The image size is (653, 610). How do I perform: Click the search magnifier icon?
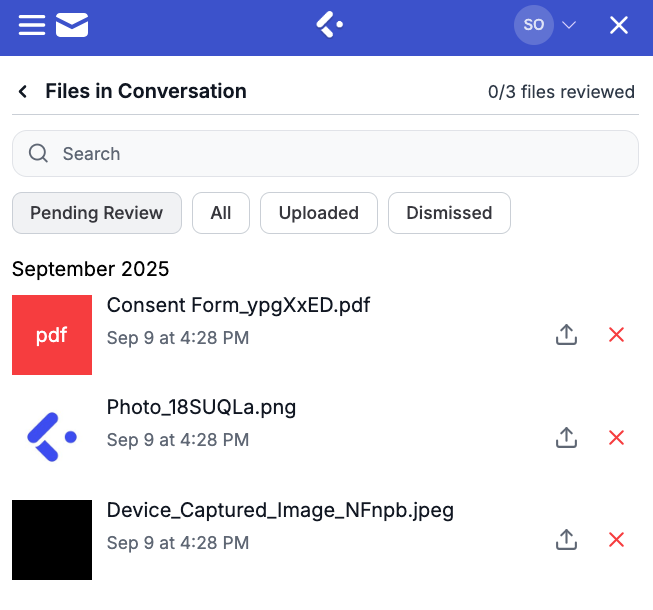tap(39, 154)
